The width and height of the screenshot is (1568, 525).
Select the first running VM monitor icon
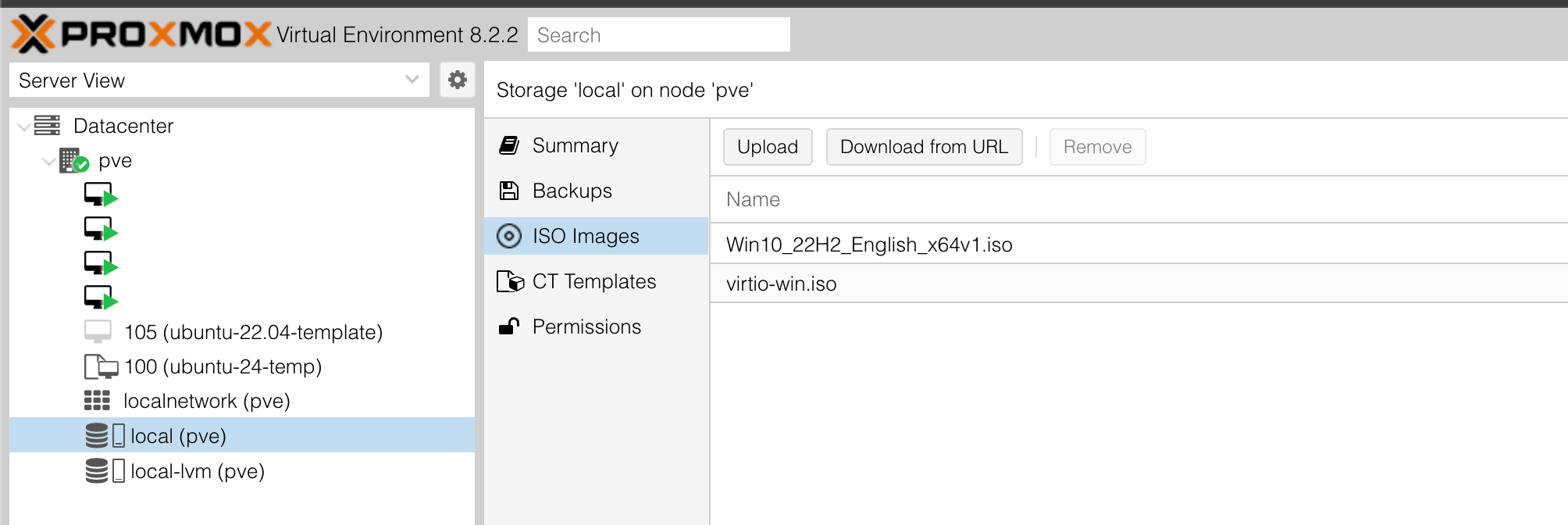[x=100, y=195]
